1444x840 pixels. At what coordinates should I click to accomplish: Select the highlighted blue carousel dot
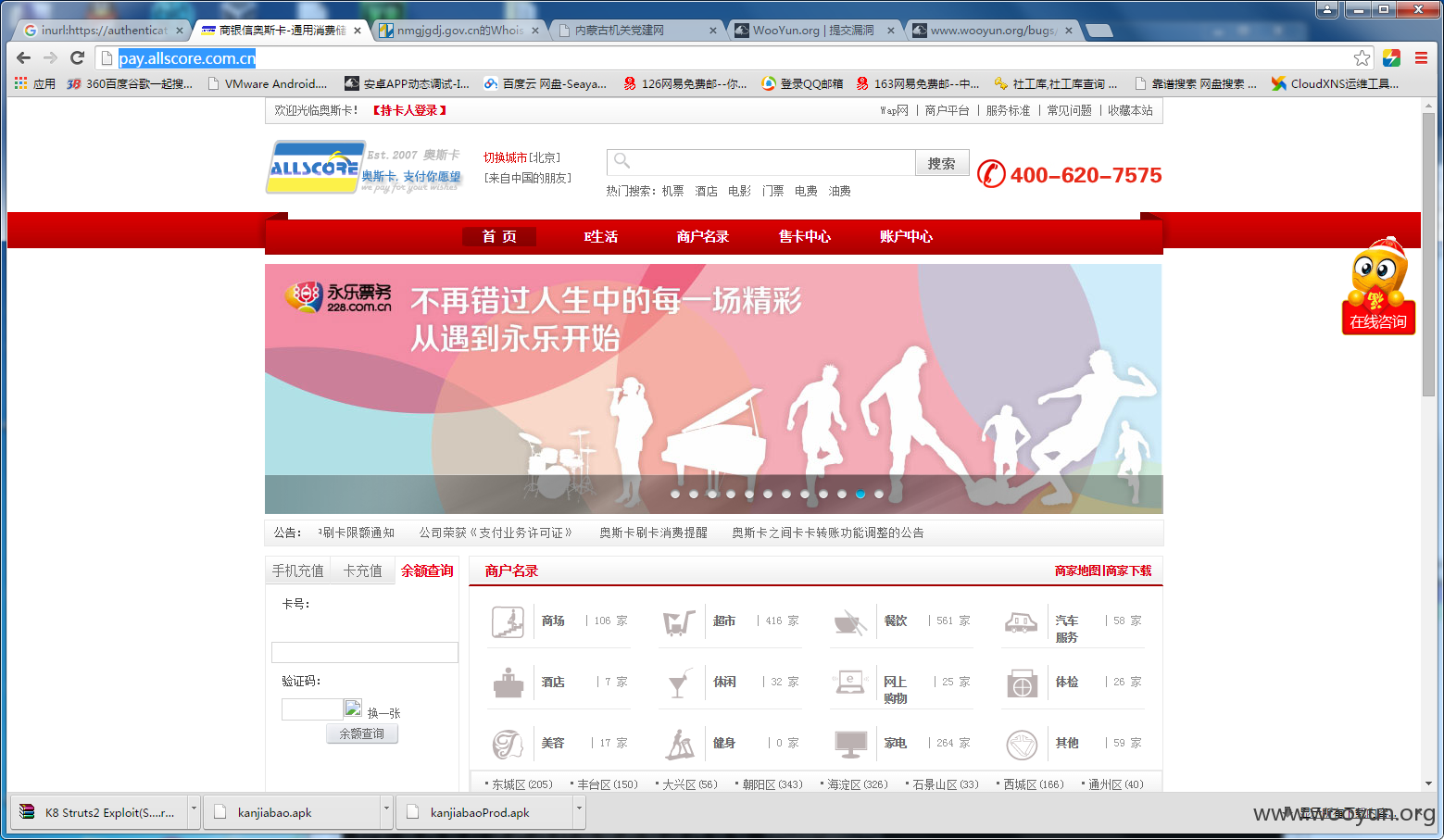click(860, 494)
